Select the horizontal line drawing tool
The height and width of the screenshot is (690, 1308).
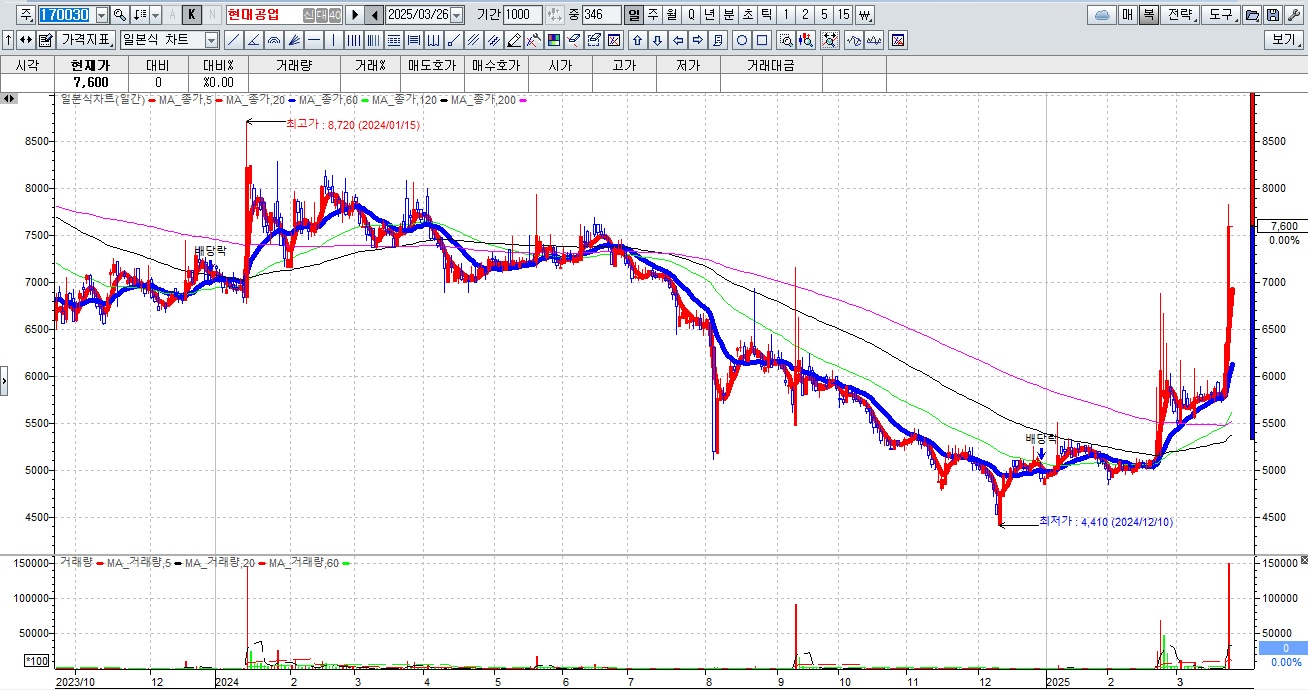[314, 40]
